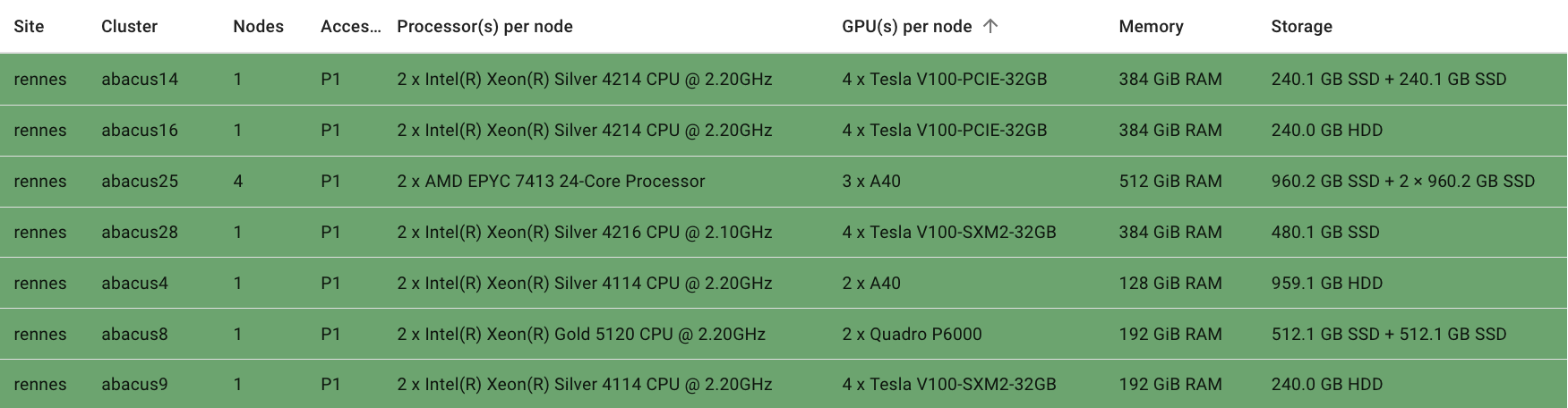The height and width of the screenshot is (408, 1568).
Task: Sort the table by Site column header
Action: pyautogui.click(x=29, y=27)
